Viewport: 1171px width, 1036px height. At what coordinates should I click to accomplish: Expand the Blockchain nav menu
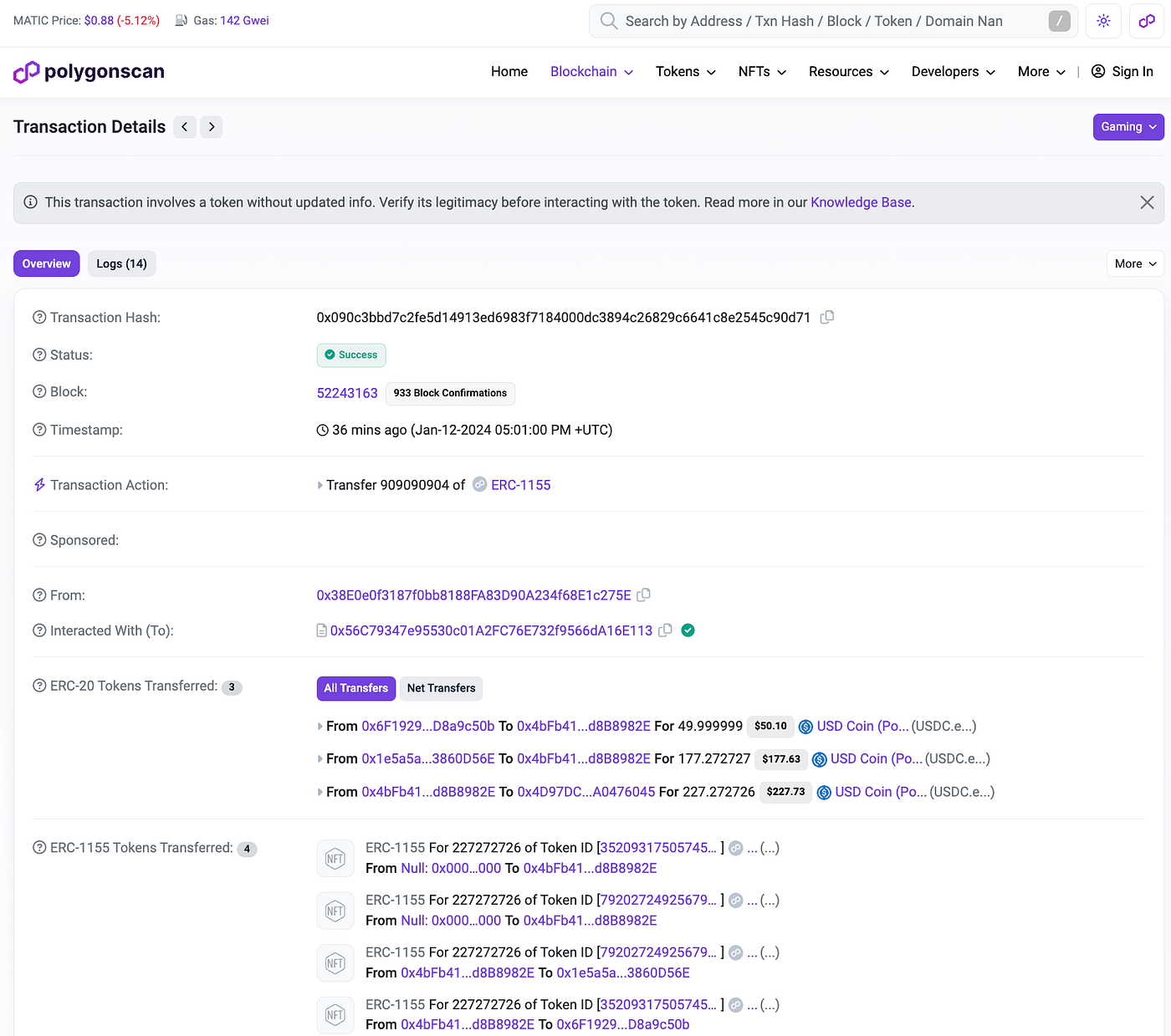[x=591, y=72]
